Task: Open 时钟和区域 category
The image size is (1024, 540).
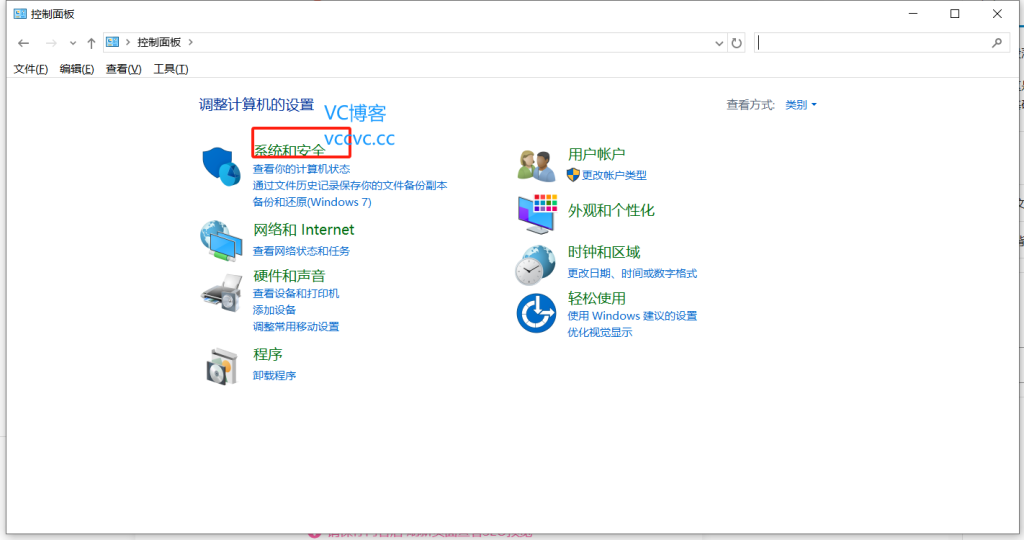Action: [603, 252]
